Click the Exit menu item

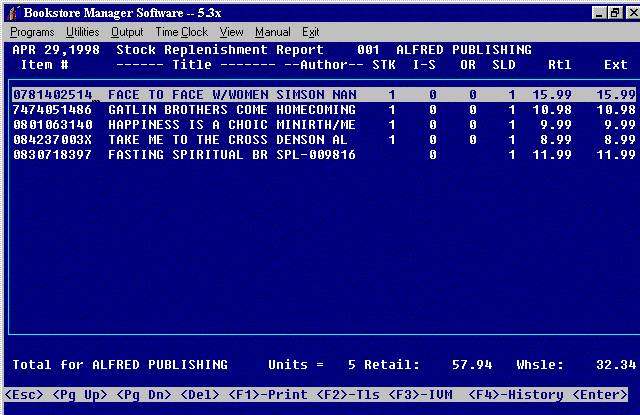pos(311,32)
